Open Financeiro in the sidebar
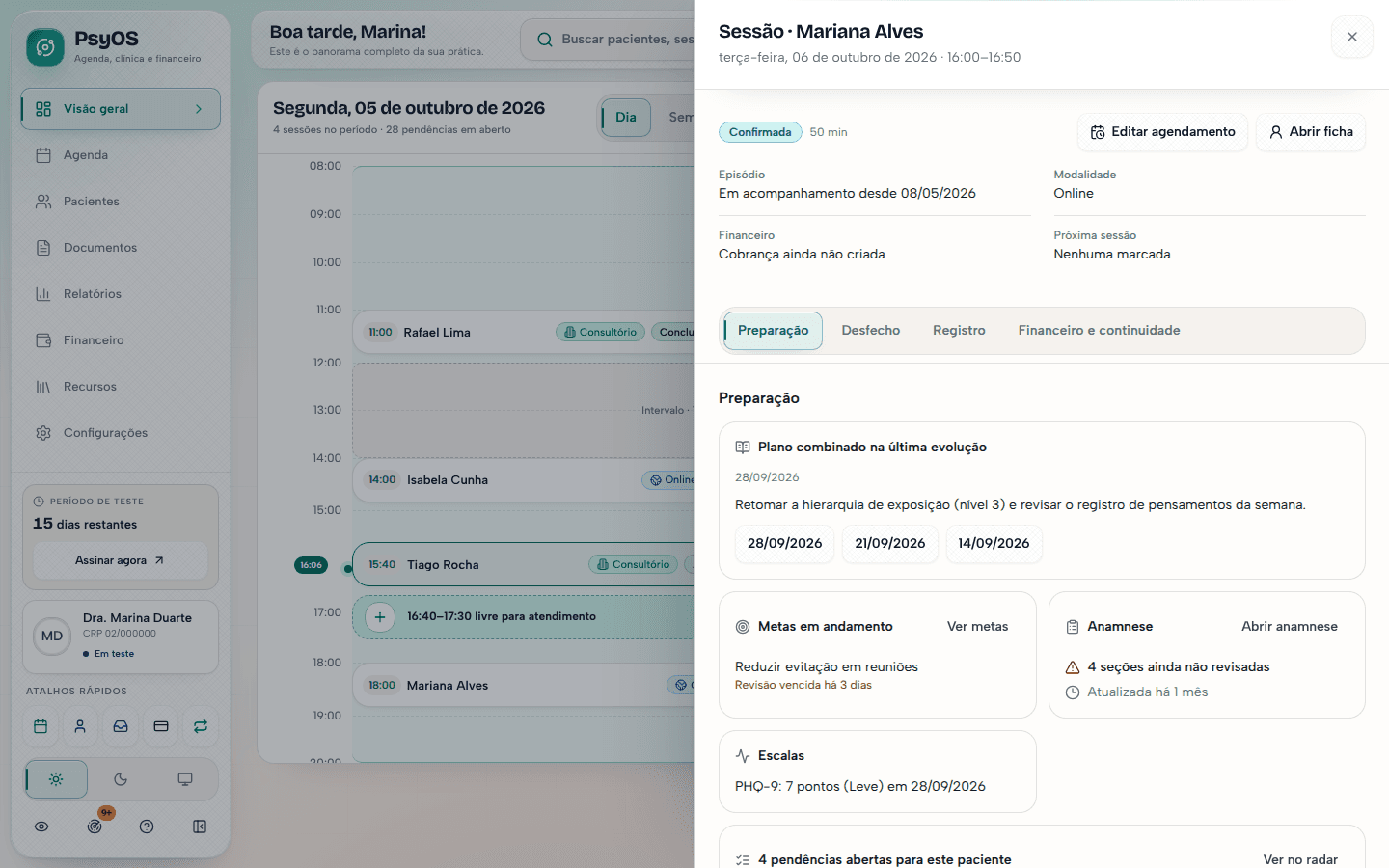The image size is (1389, 868). [x=121, y=340]
